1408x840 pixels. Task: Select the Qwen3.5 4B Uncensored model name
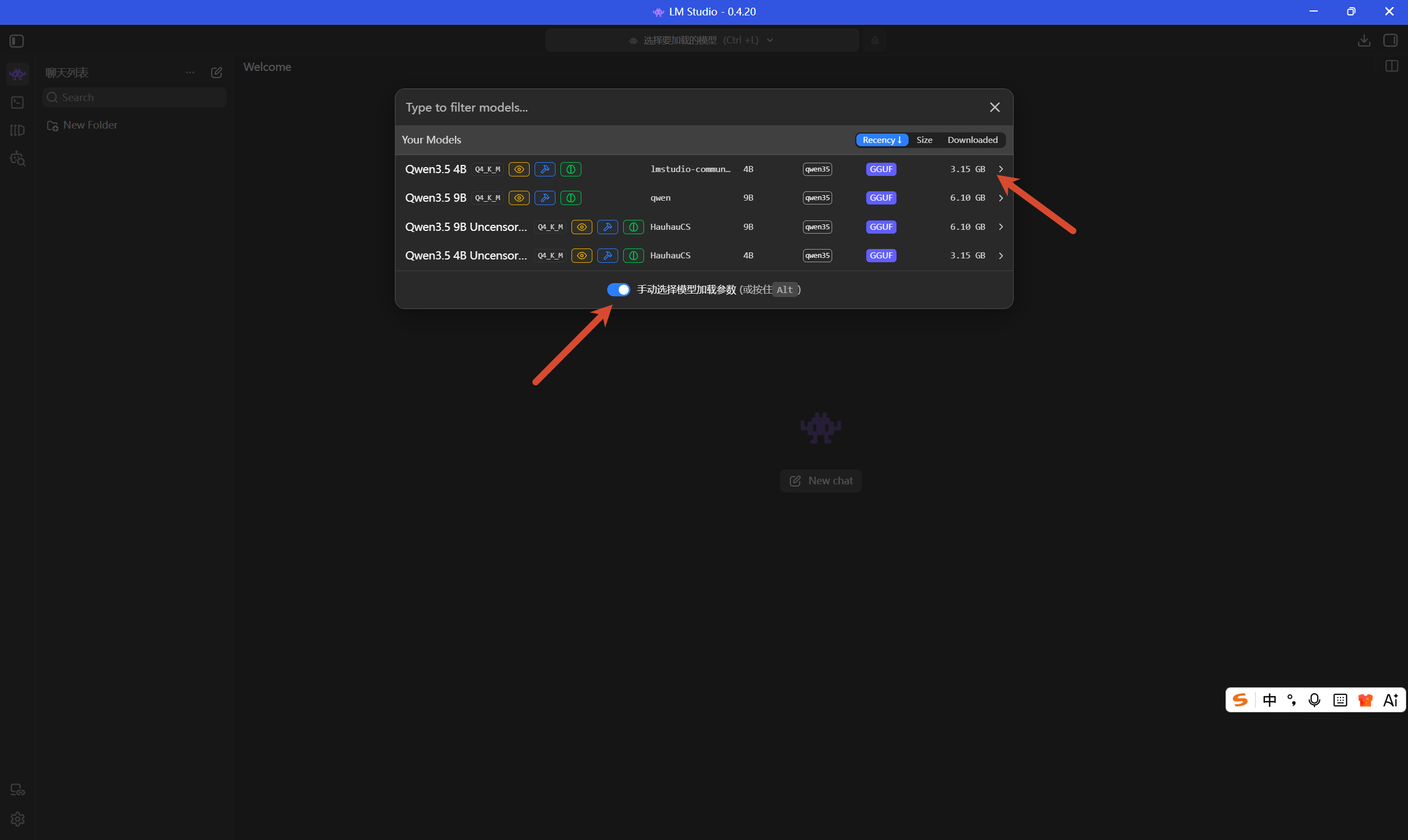coord(466,256)
